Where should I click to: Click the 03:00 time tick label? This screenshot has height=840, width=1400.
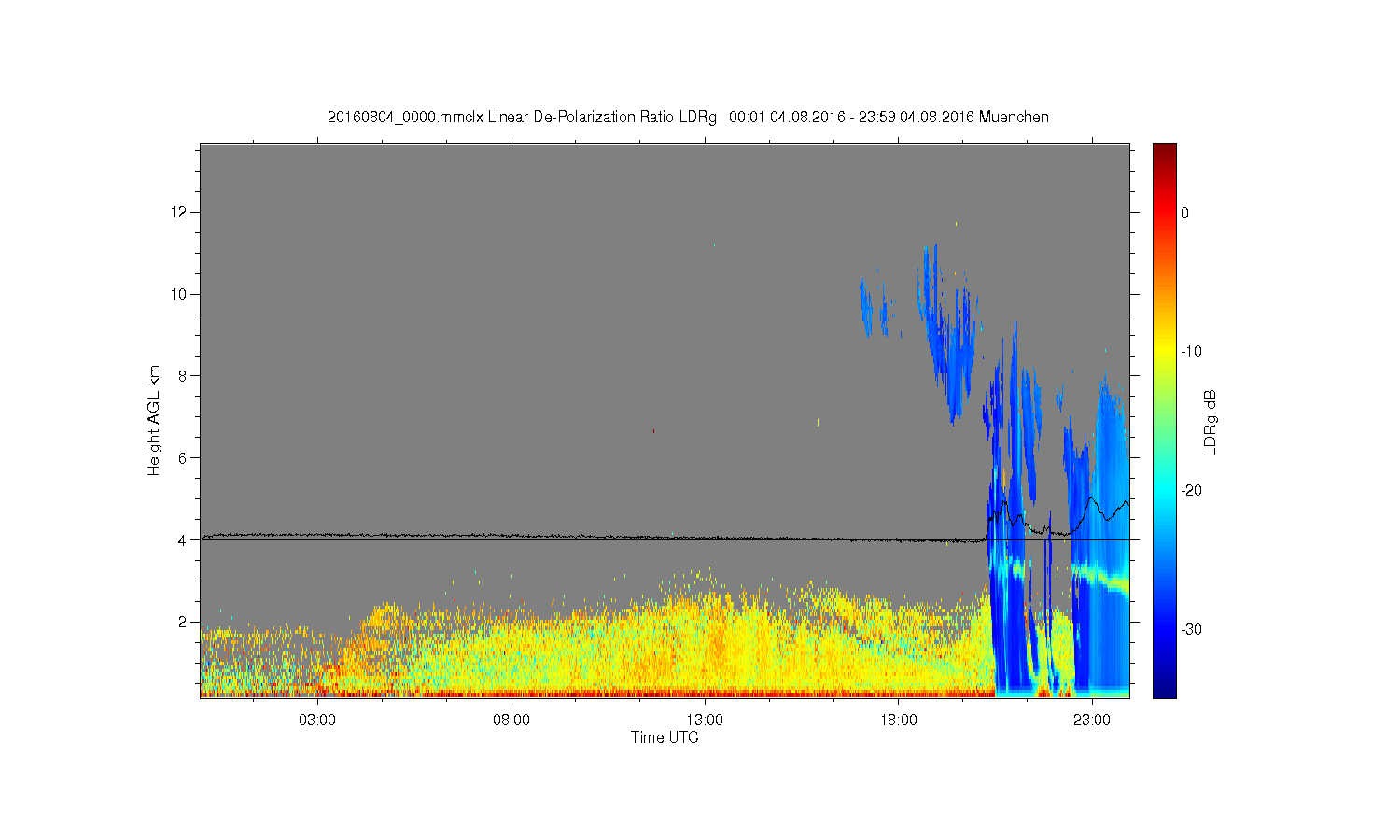(317, 721)
